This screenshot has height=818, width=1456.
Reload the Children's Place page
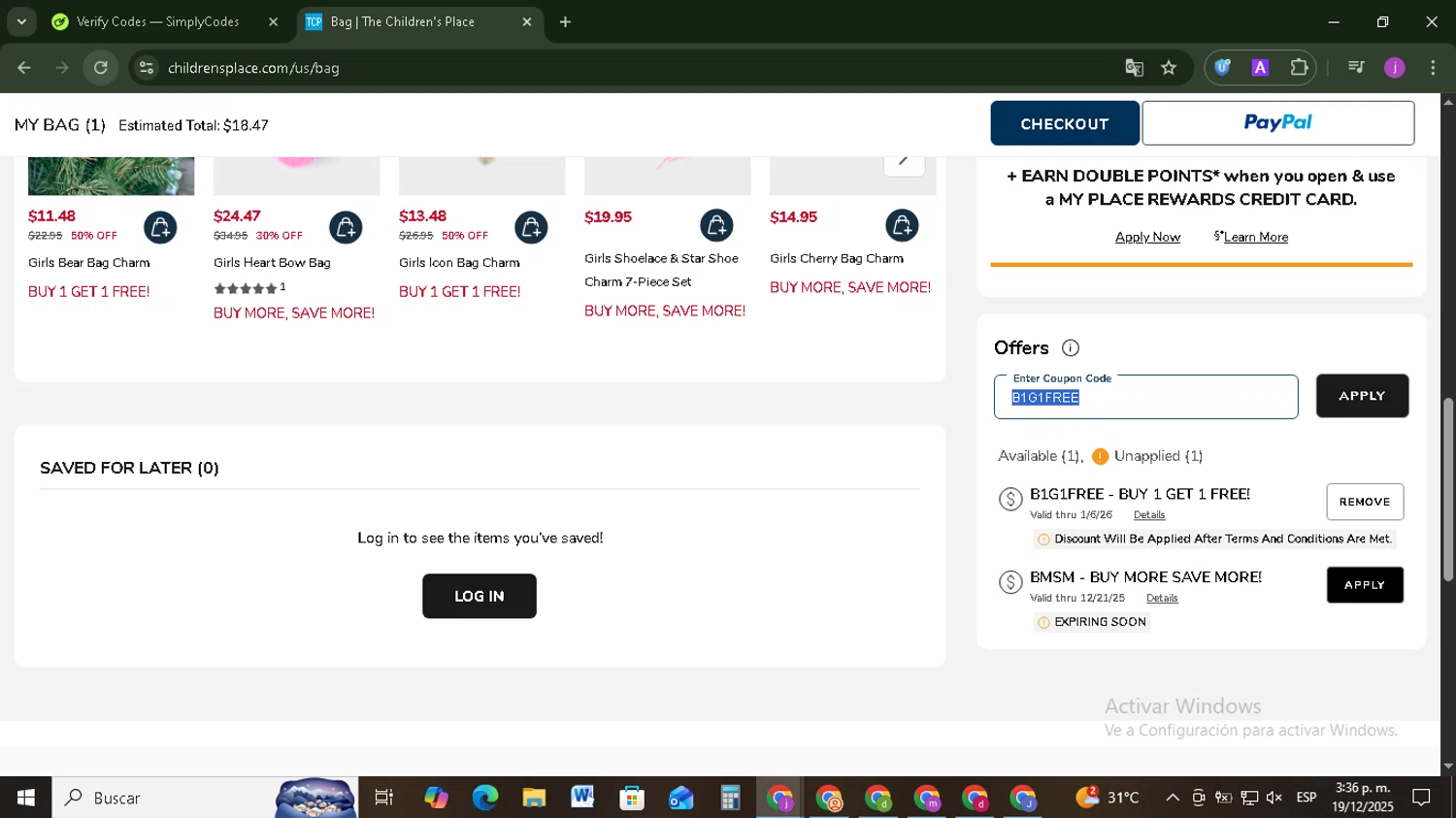(x=101, y=68)
